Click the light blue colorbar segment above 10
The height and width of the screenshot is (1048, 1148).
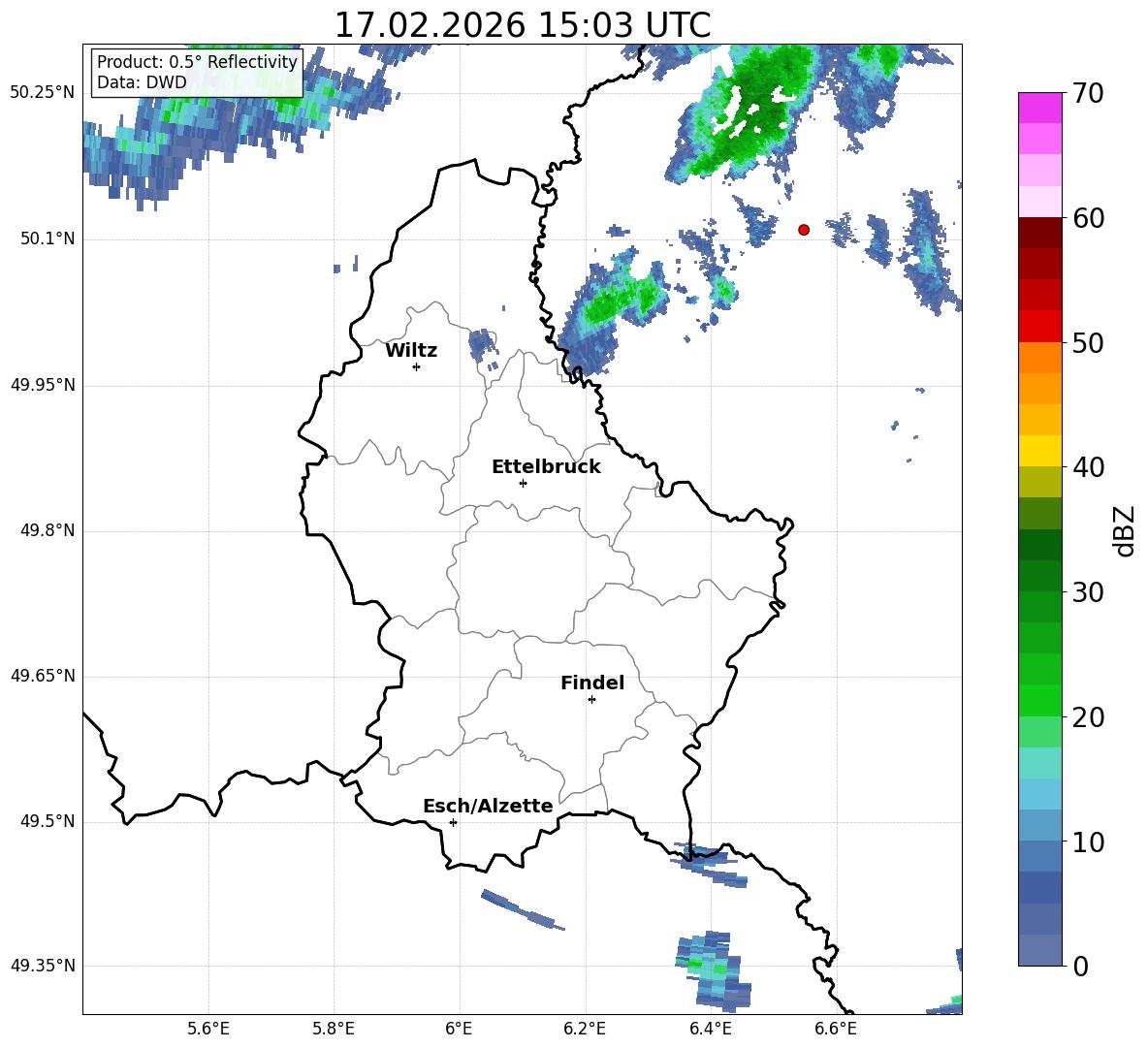1039,794
